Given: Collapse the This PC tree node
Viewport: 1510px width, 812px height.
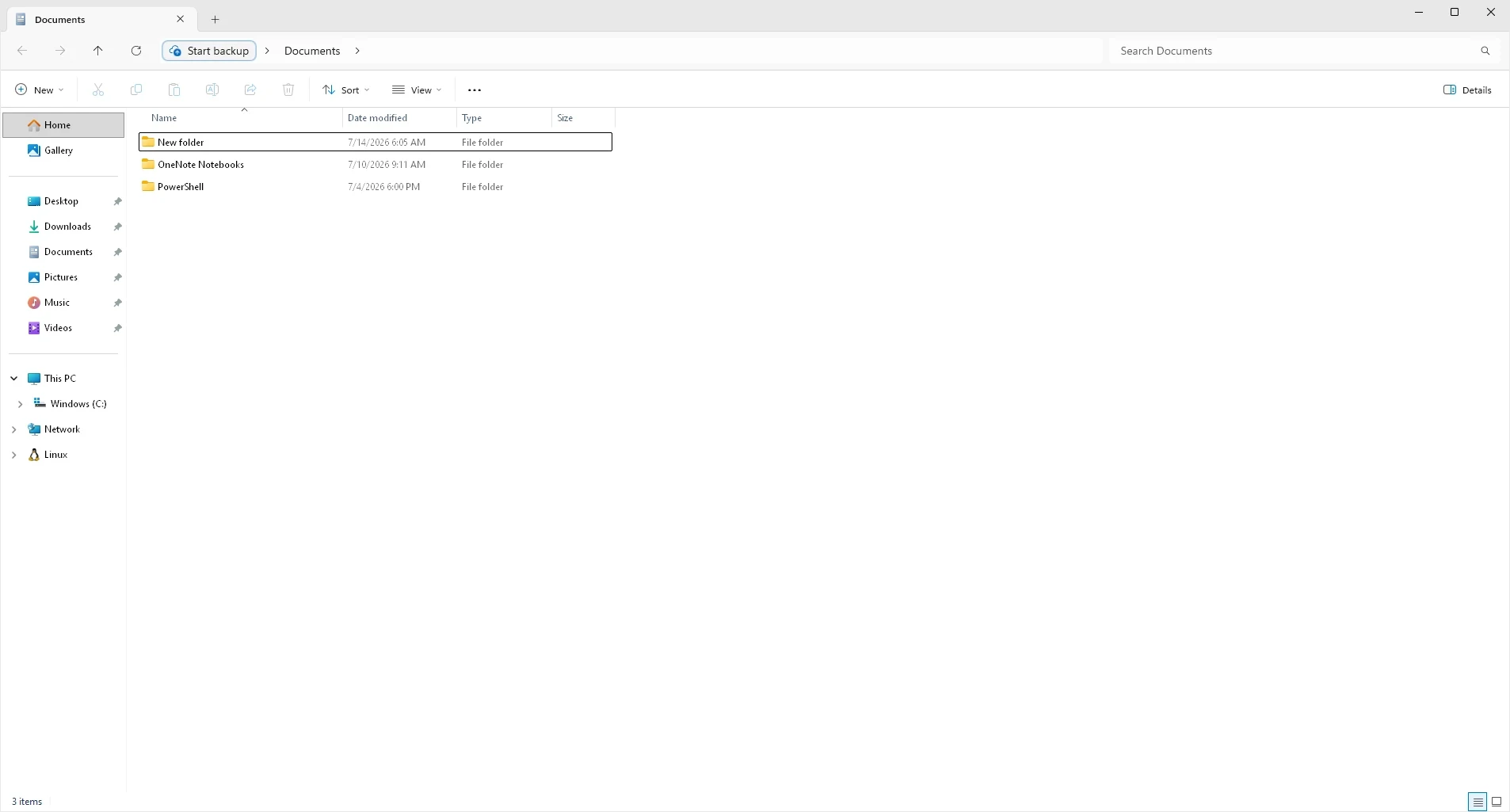Looking at the screenshot, I should tap(14, 379).
